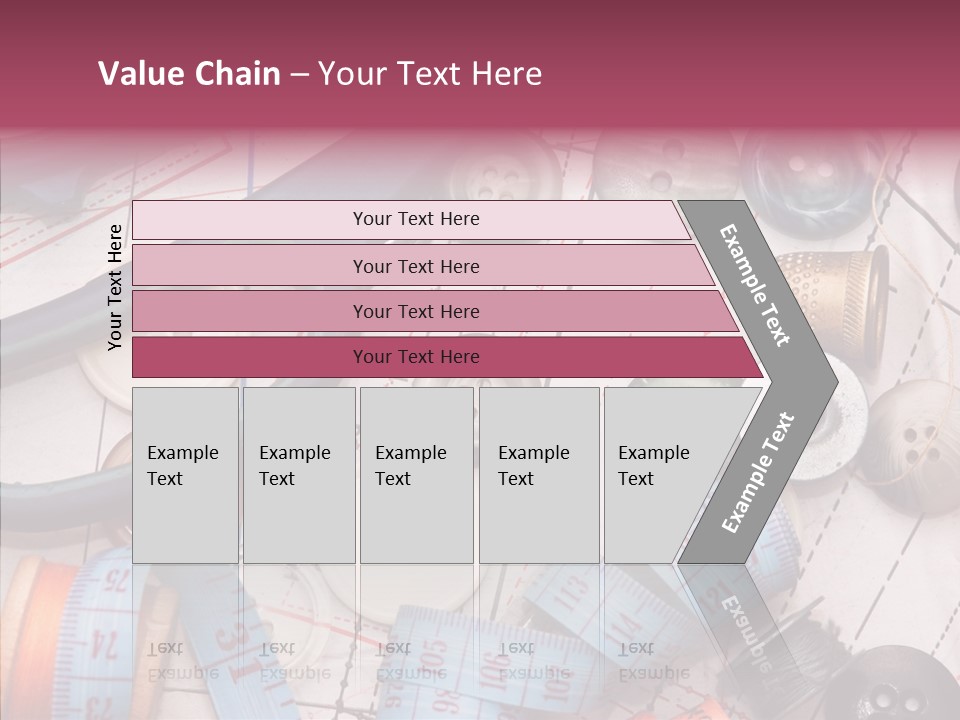Click the darkest crimson "Your Text Here" bar

pyautogui.click(x=415, y=357)
